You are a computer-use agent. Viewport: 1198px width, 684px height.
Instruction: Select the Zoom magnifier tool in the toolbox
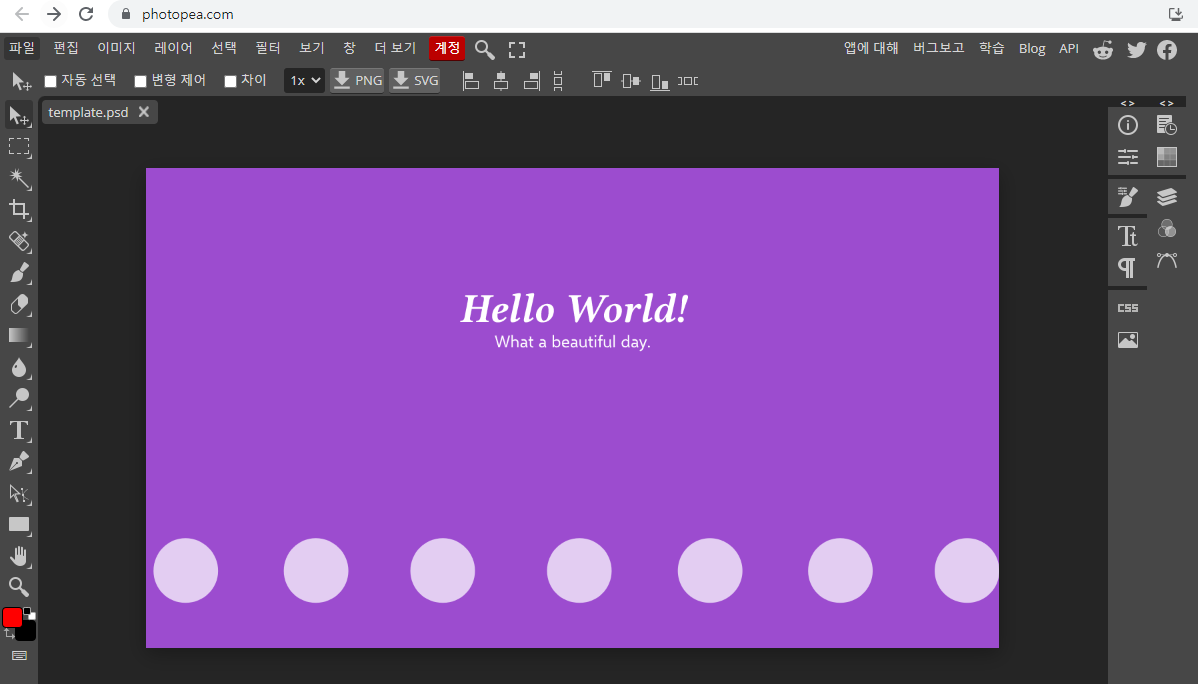tap(19, 587)
